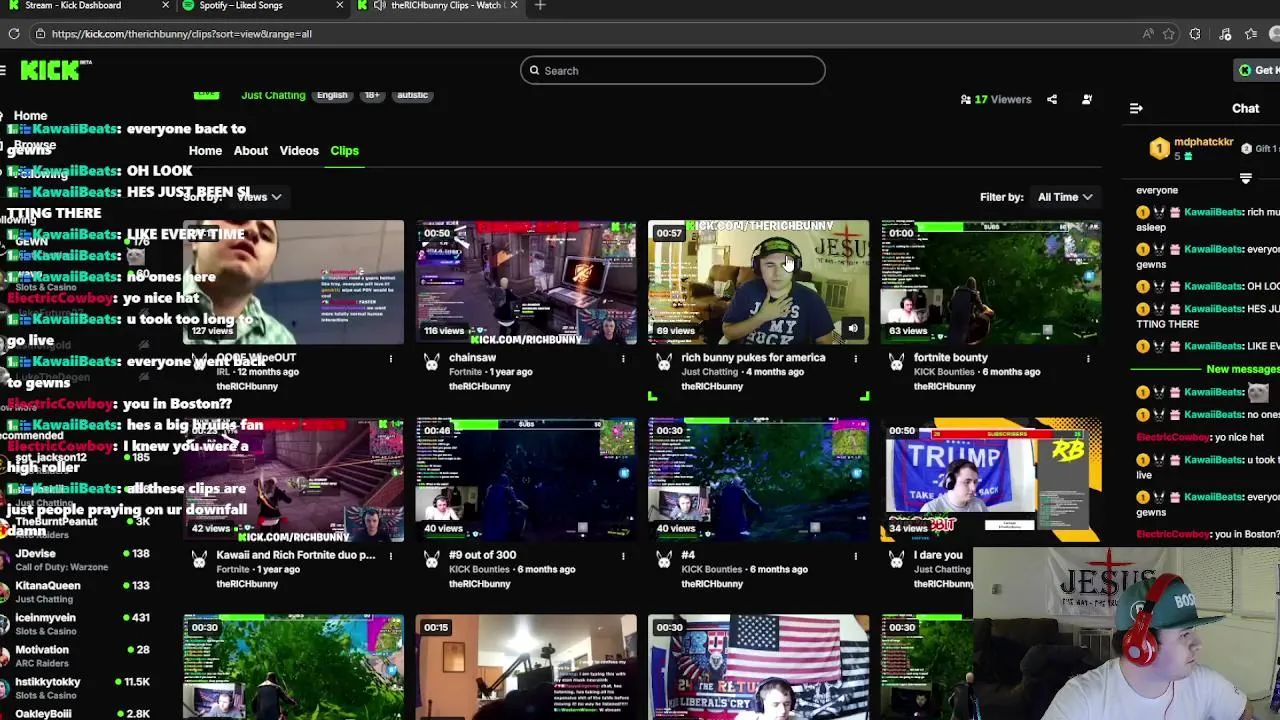This screenshot has height=720, width=1280.
Task: Click the browser address bar URL
Action: pos(181,34)
